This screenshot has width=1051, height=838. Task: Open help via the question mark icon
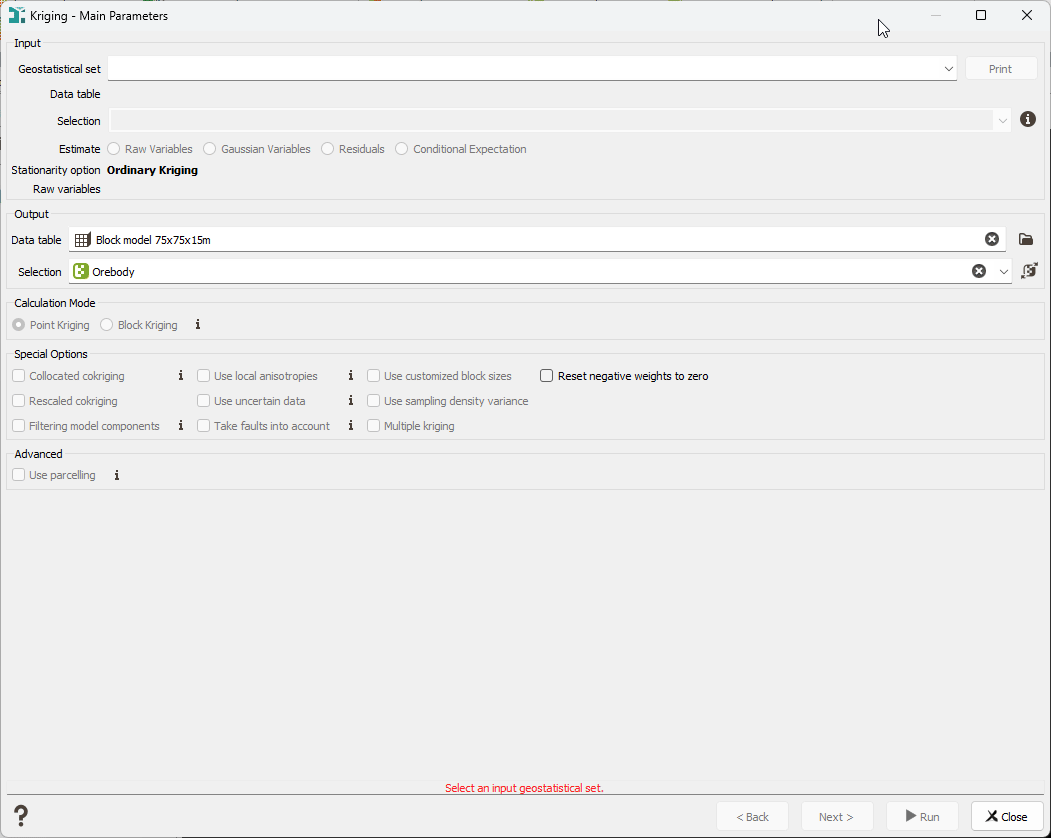pyautogui.click(x=20, y=816)
